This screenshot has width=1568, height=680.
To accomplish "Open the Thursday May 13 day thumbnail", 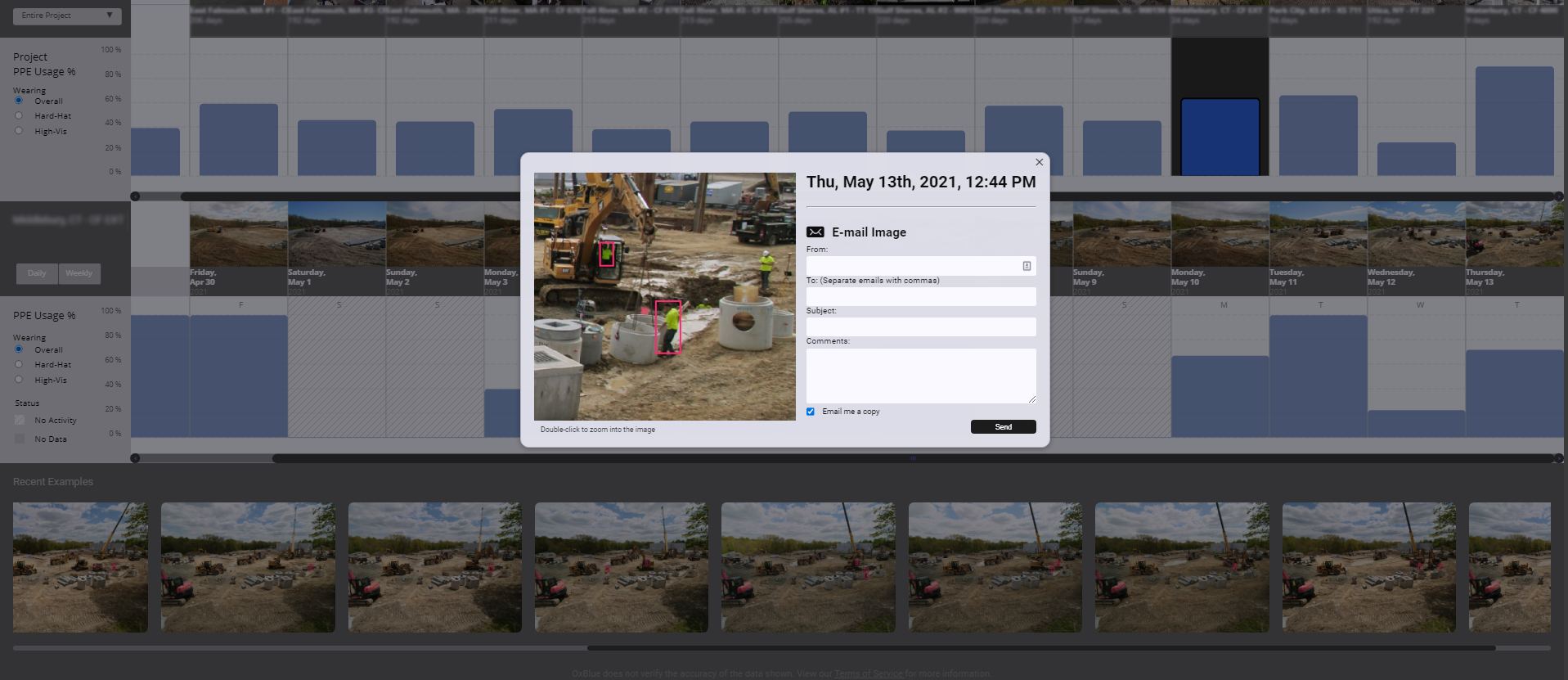I will pos(1515,235).
